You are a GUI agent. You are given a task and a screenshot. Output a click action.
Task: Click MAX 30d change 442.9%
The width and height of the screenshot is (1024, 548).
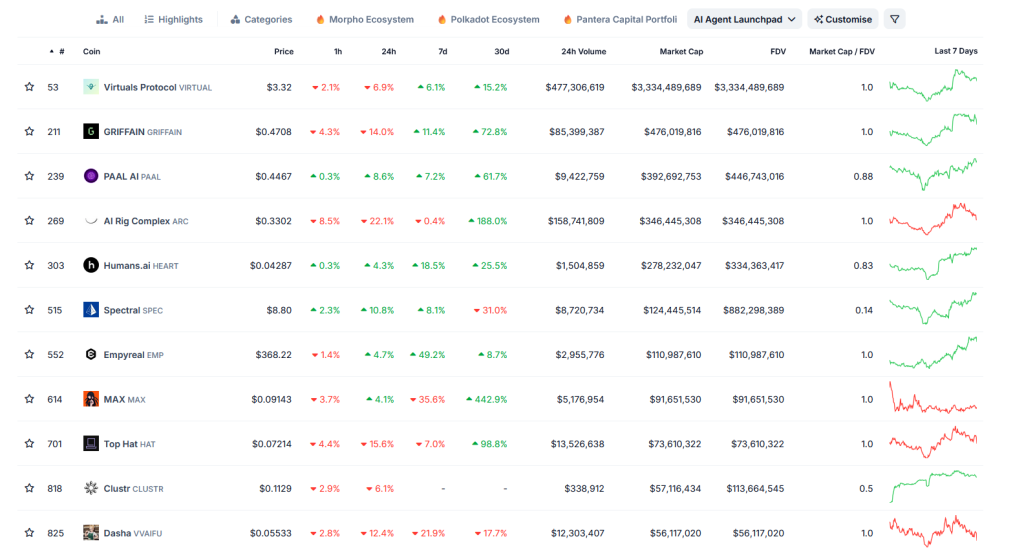[x=487, y=399]
